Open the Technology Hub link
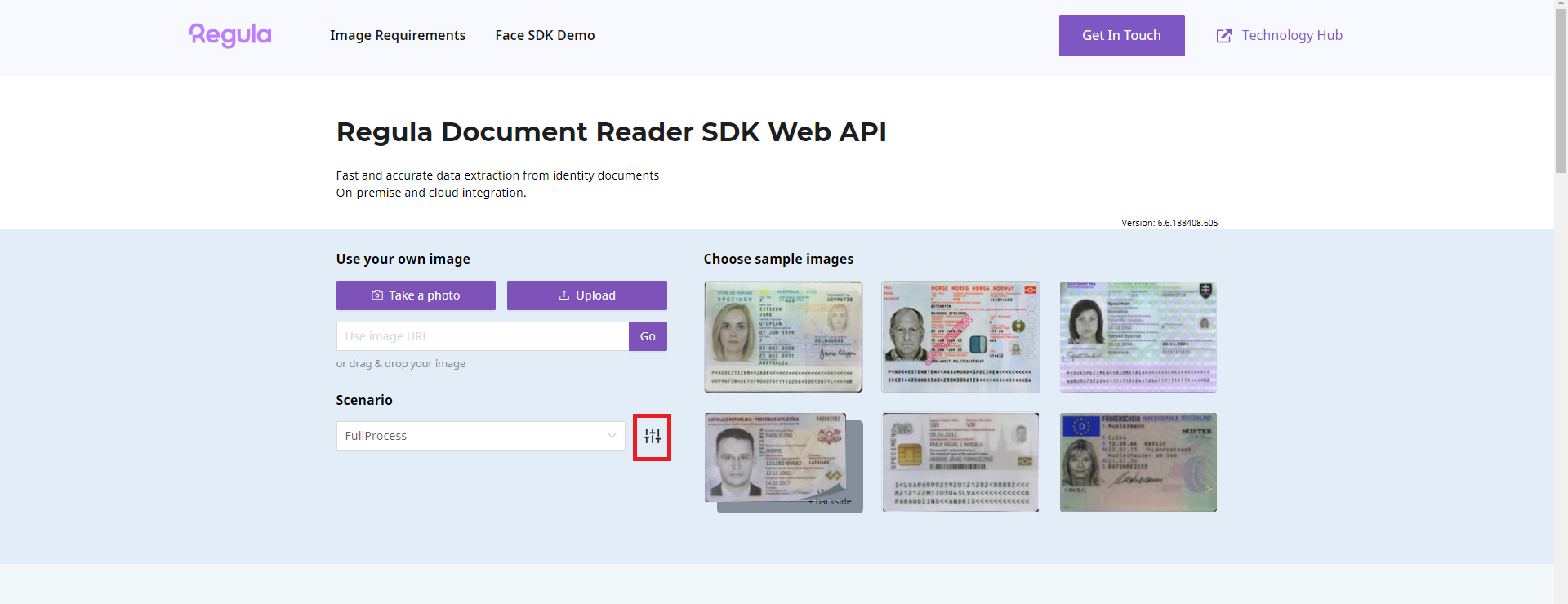This screenshot has height=604, width=1568. pyautogui.click(x=1291, y=35)
